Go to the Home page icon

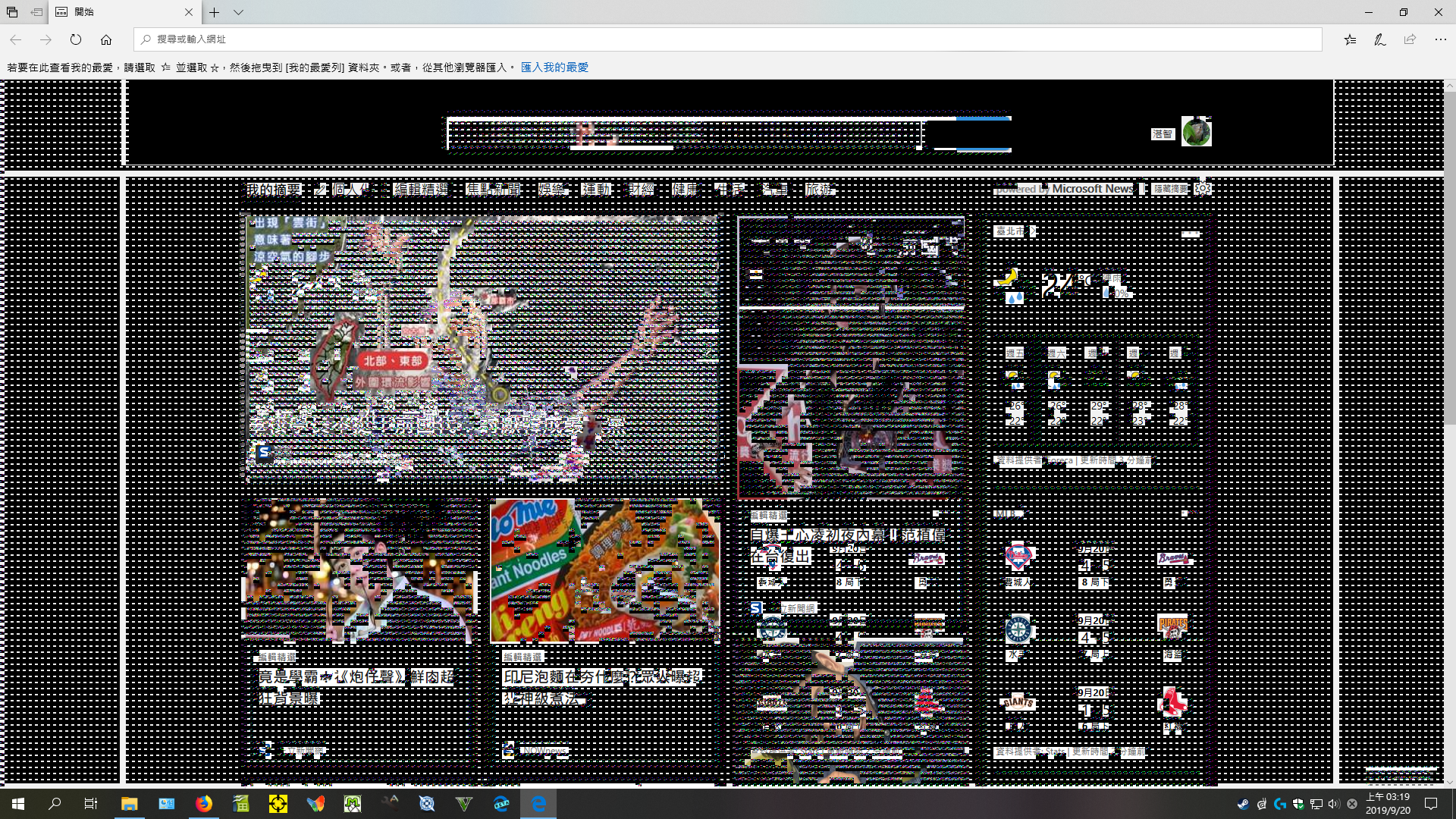click(x=106, y=39)
